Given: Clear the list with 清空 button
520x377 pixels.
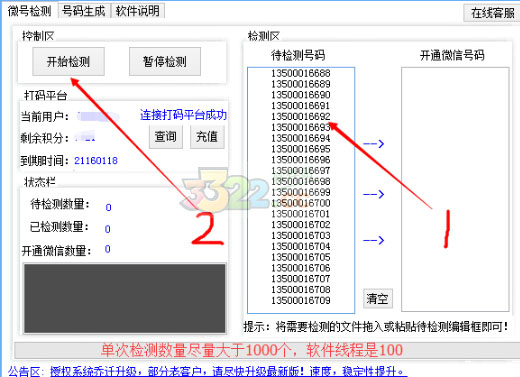Looking at the screenshot, I should tap(377, 298).
